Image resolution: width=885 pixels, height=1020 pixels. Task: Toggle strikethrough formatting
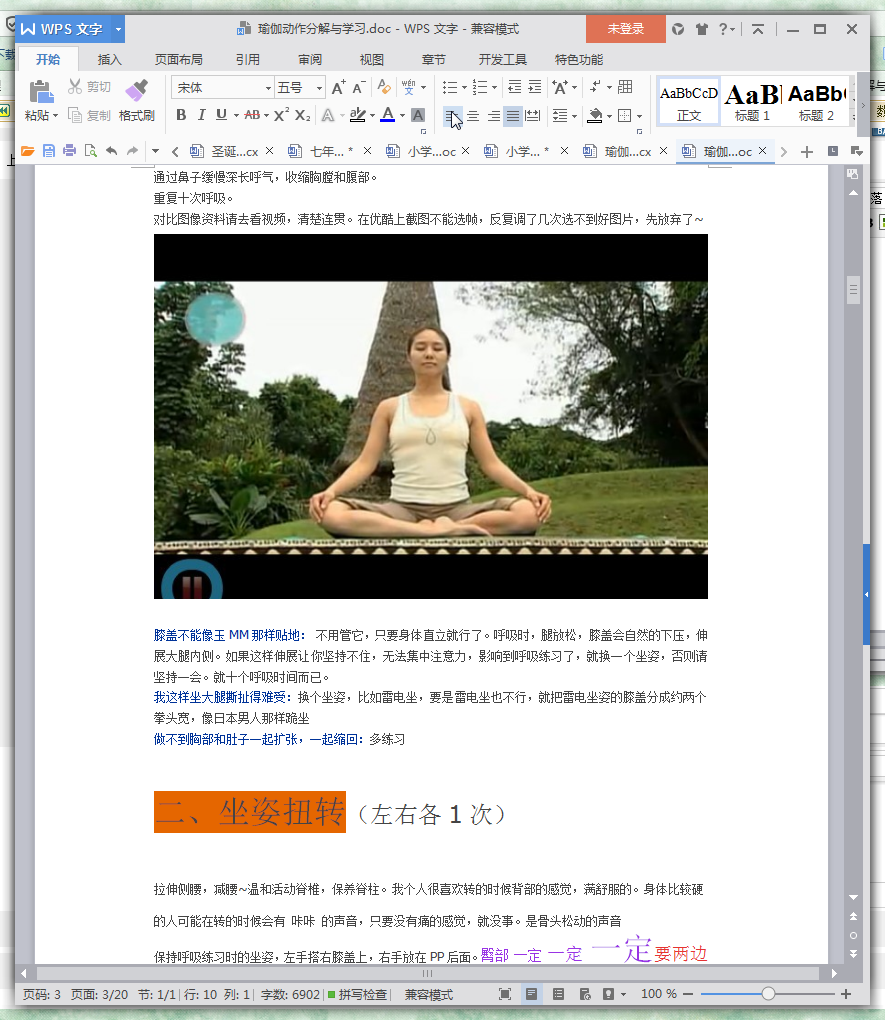pyautogui.click(x=252, y=115)
